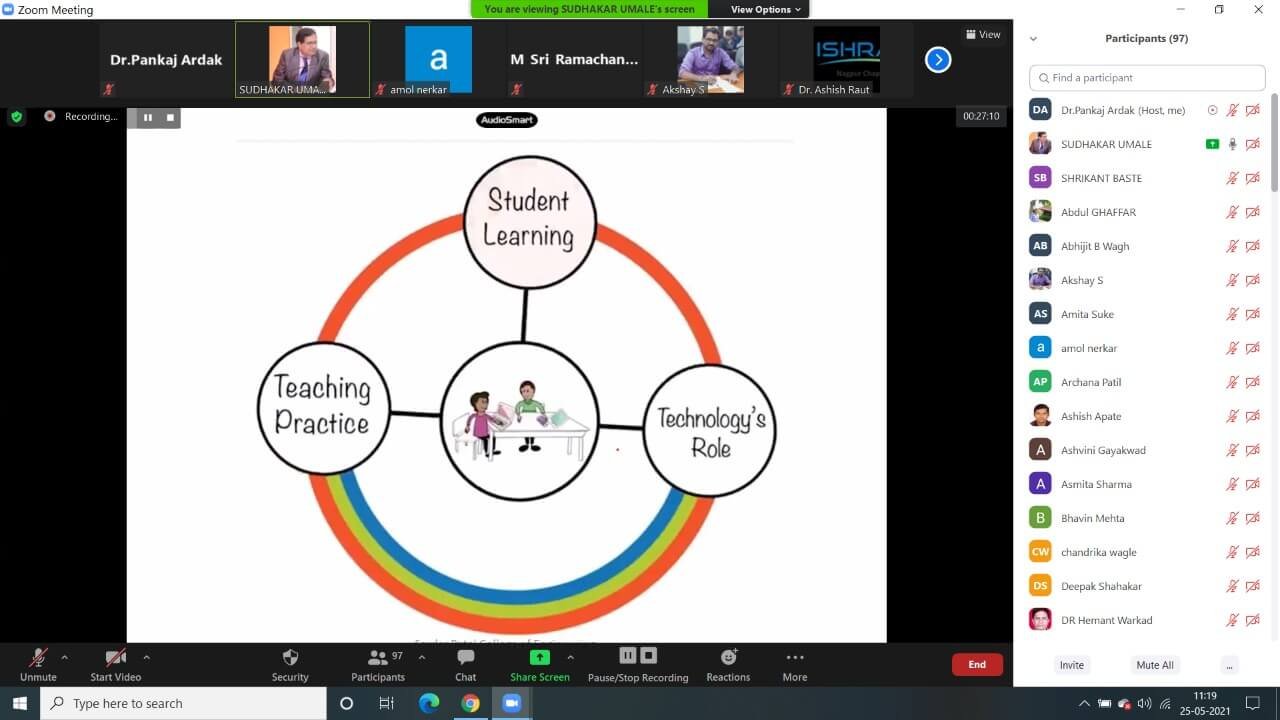The width and height of the screenshot is (1280, 720).
Task: Open Microsoft Edge from taskbar
Action: pyautogui.click(x=428, y=703)
